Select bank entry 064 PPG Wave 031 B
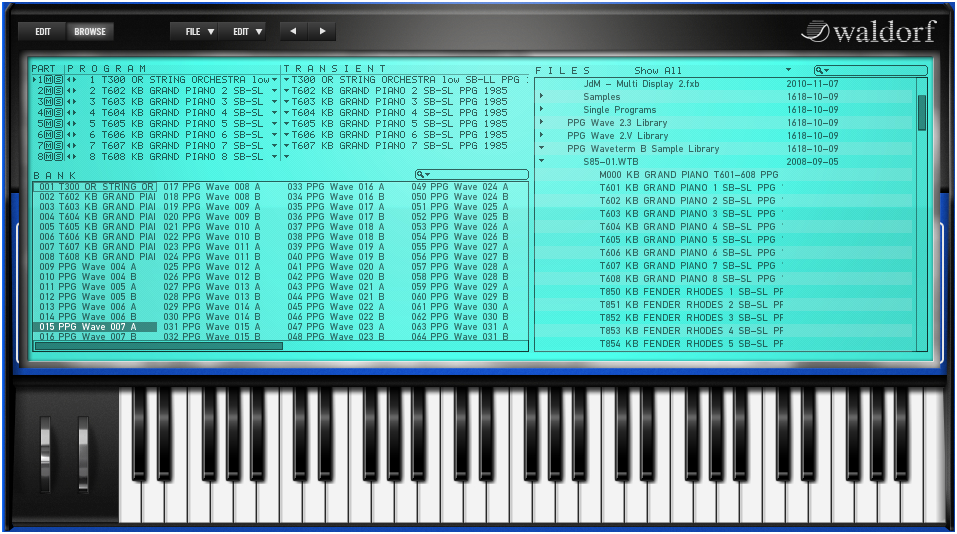Image resolution: width=957 pixels, height=534 pixels. click(x=460, y=336)
